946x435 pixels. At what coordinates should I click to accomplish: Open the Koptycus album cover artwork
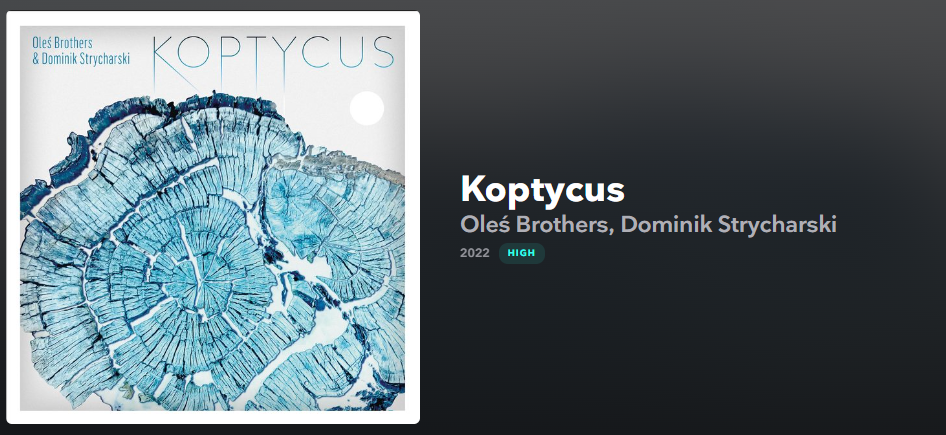coord(212,218)
